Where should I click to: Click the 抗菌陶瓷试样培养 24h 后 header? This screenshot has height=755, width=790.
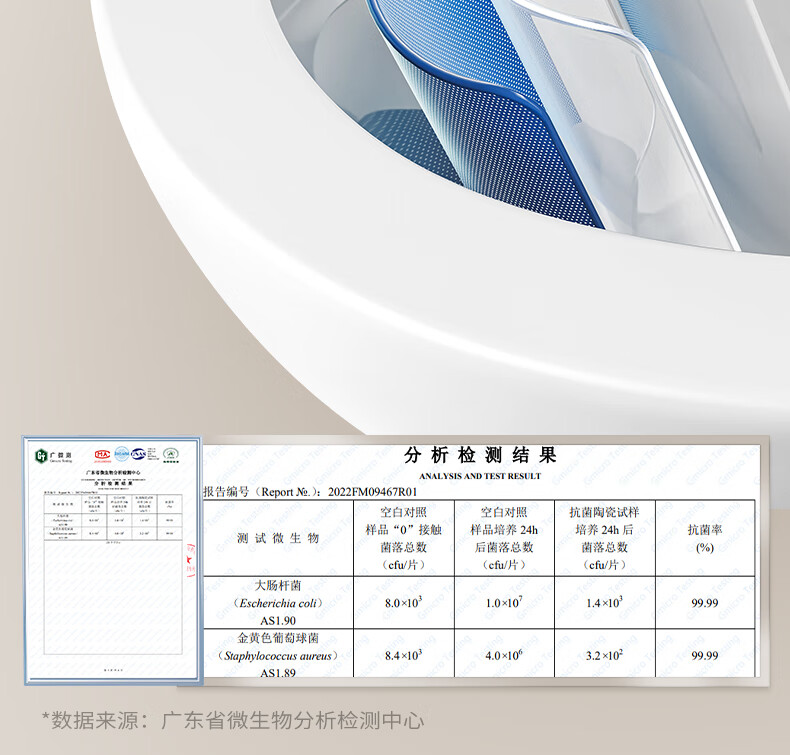pos(604,538)
